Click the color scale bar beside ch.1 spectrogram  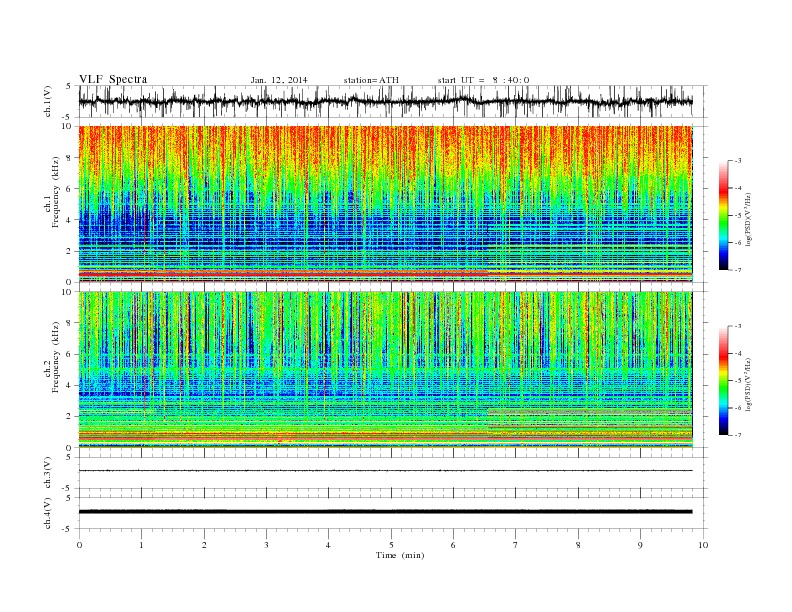[723, 216]
